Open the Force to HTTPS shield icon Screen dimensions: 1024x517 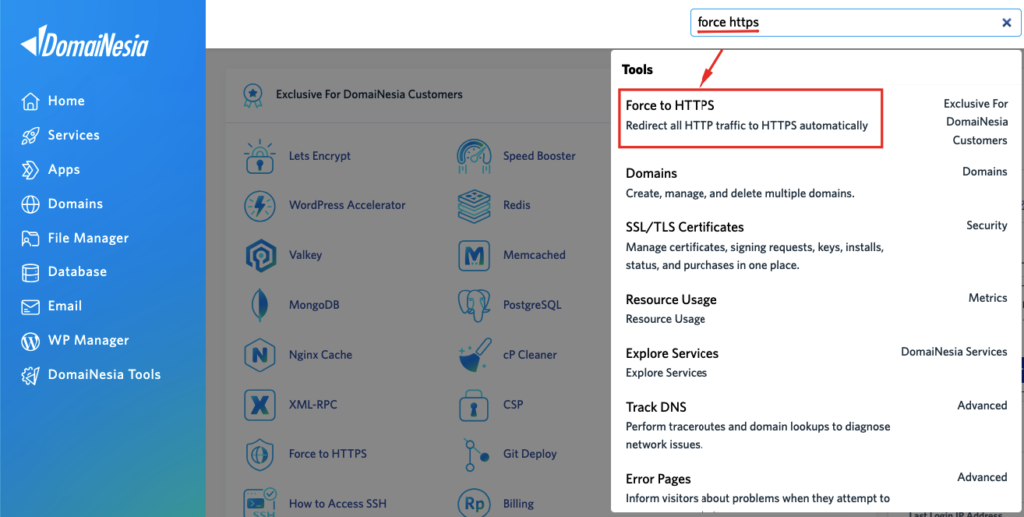pos(260,454)
